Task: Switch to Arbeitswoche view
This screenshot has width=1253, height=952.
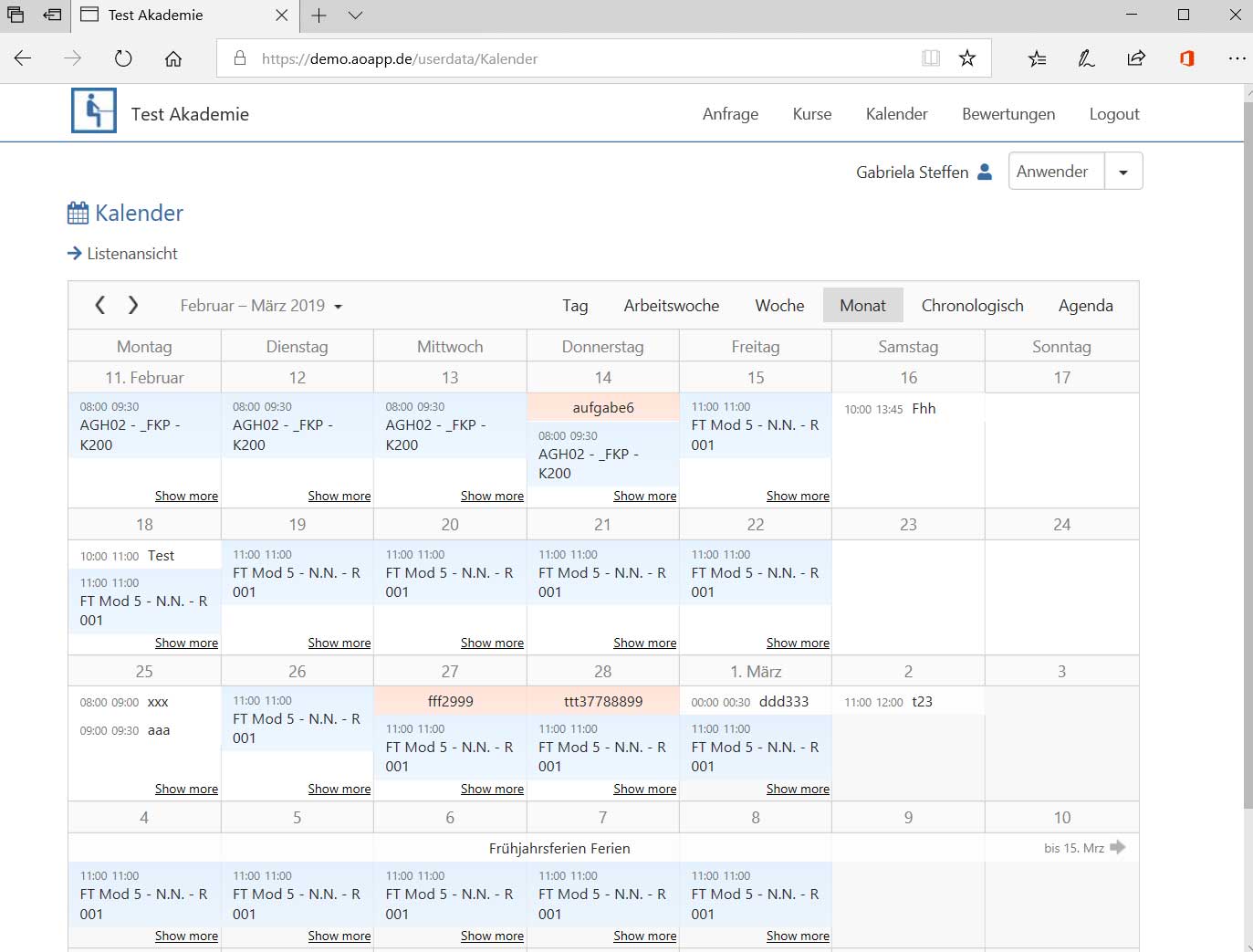Action: click(672, 306)
